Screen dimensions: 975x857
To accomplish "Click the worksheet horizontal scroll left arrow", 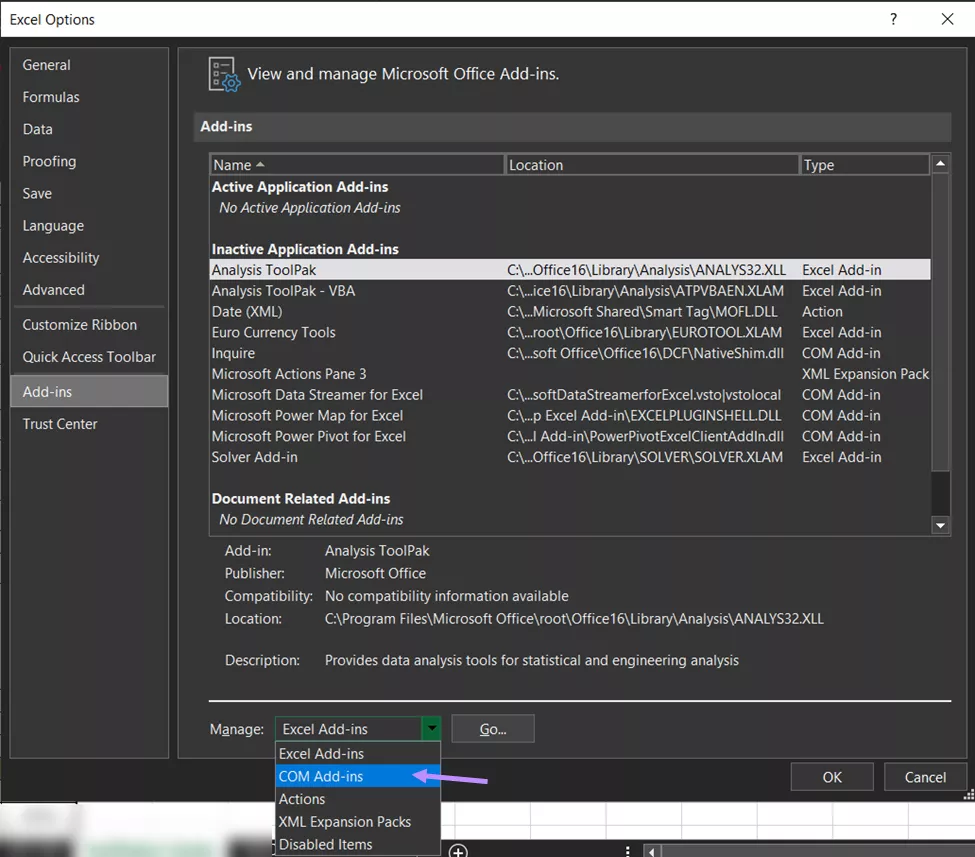I will pos(652,851).
